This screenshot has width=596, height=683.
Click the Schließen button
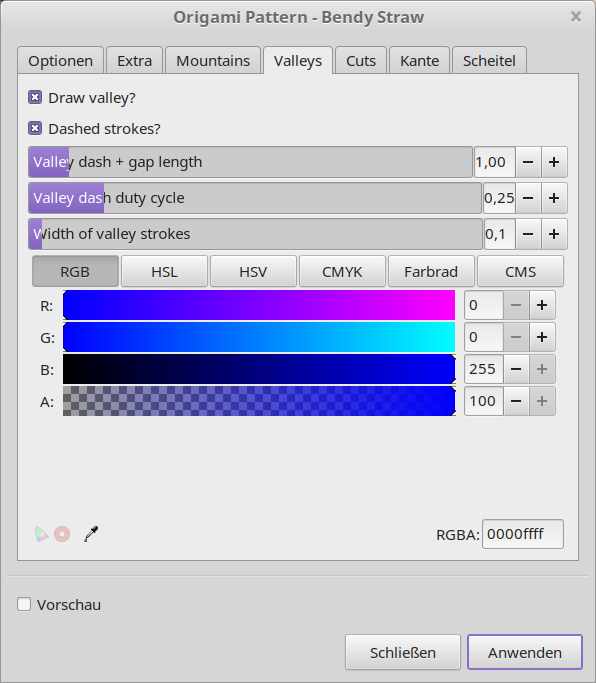pos(403,652)
